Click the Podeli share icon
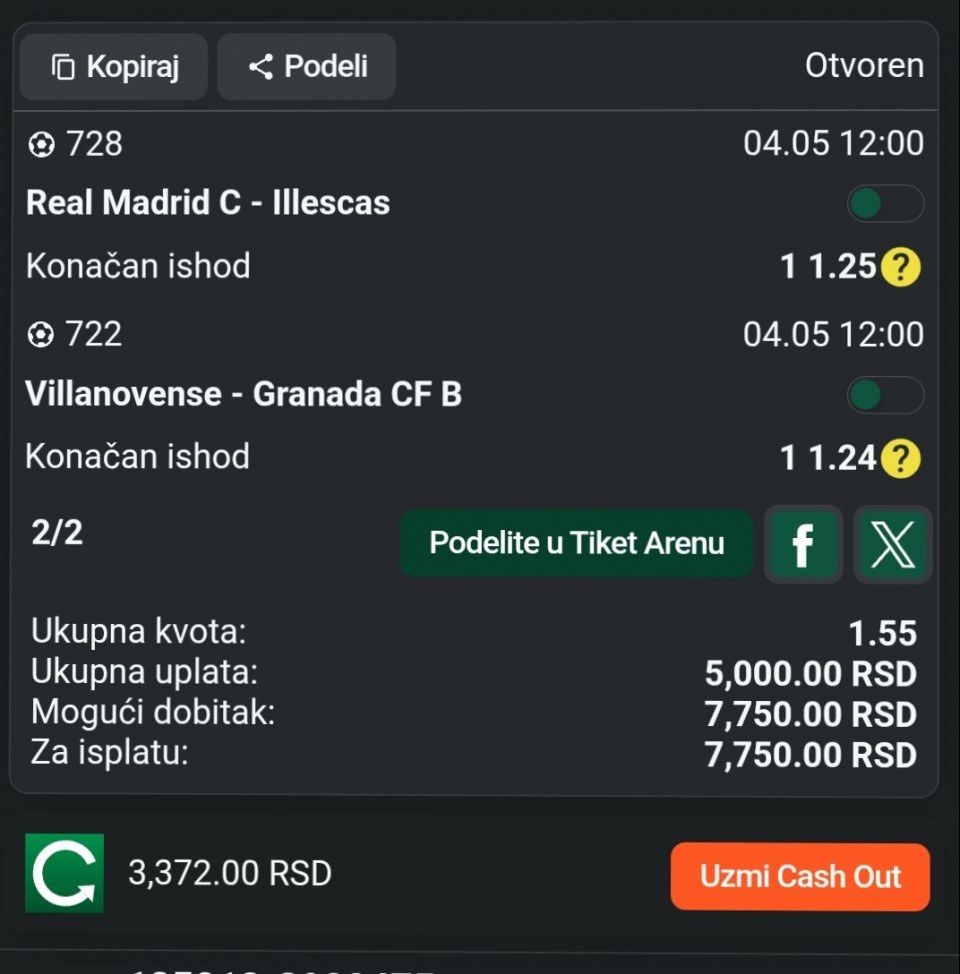 click(x=261, y=66)
